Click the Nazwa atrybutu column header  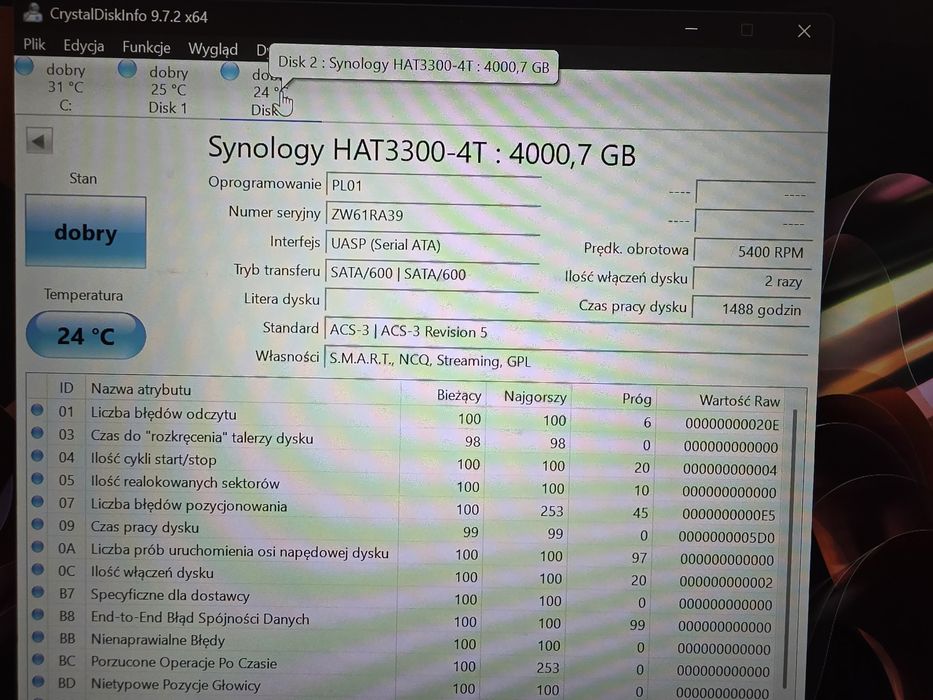(141, 390)
